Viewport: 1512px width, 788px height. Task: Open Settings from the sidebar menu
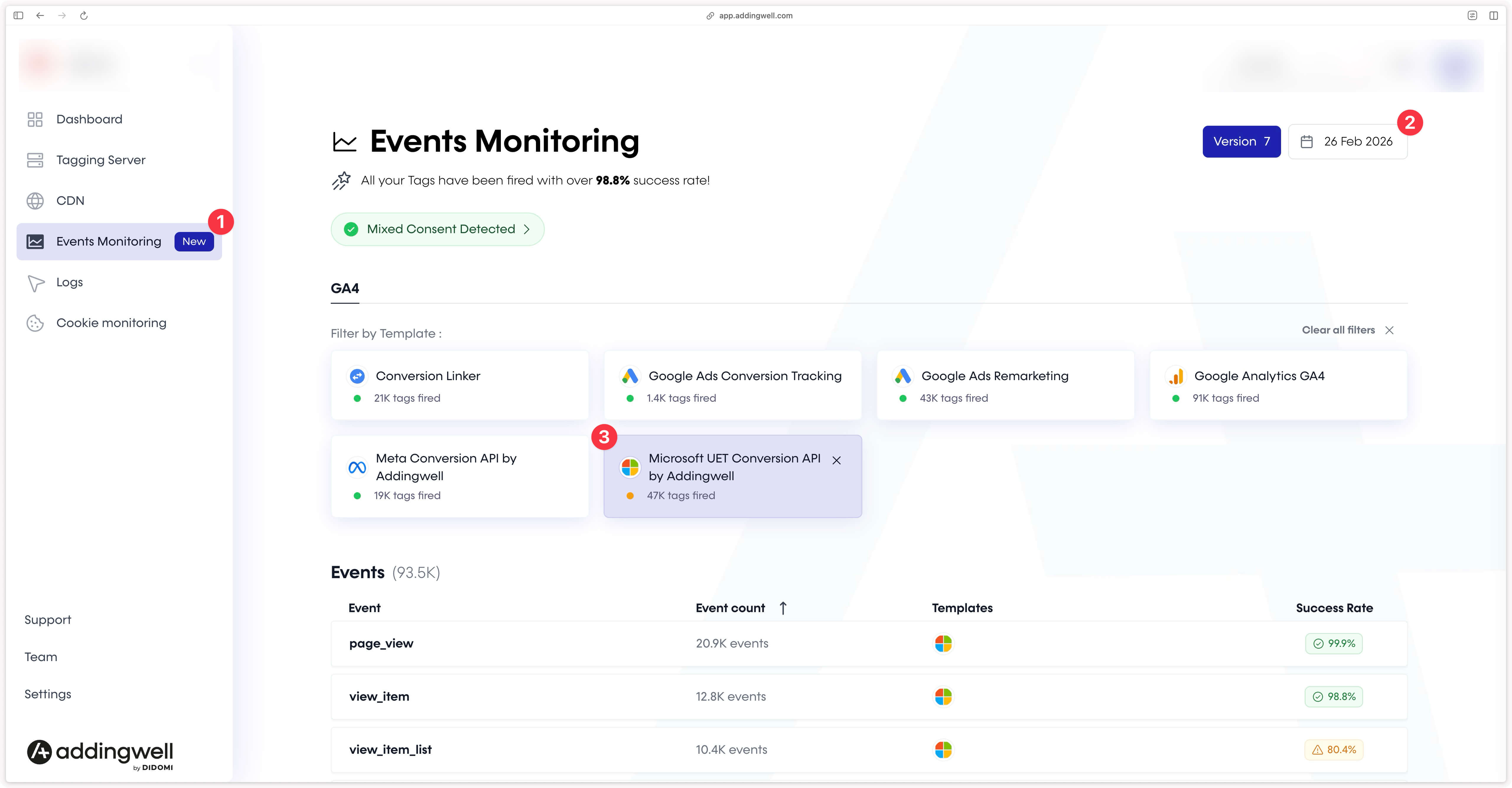(47, 694)
